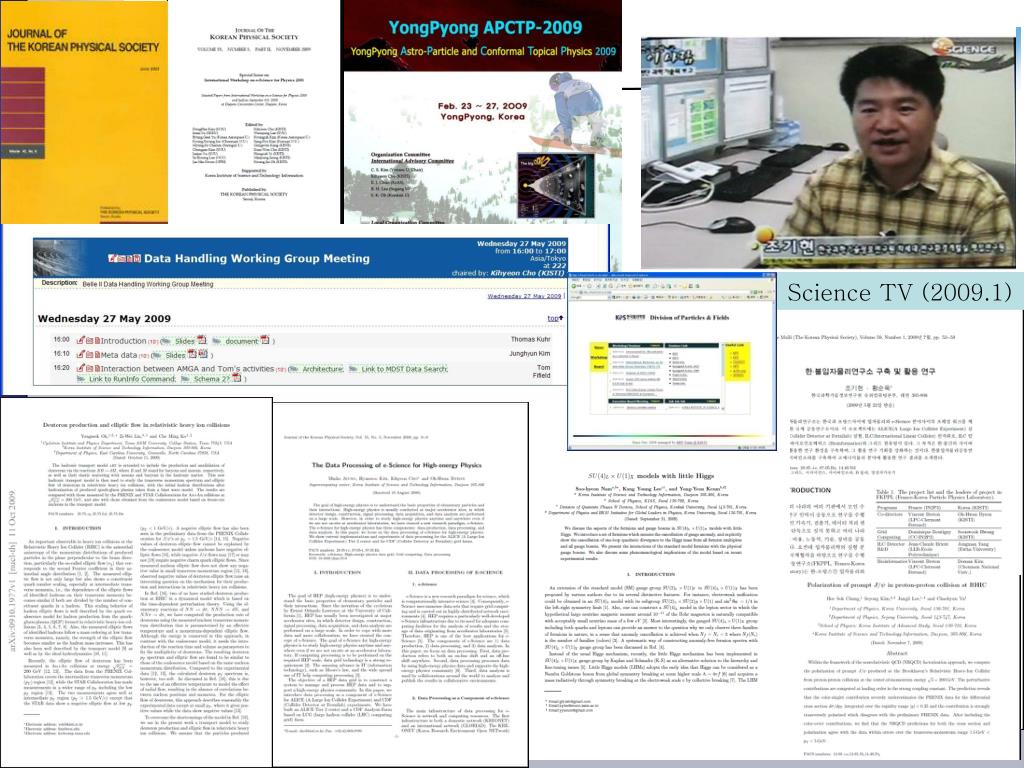The image size is (1024, 768).
Task: Select the Polarization of prompt J/ψ paper
Action: (897, 669)
